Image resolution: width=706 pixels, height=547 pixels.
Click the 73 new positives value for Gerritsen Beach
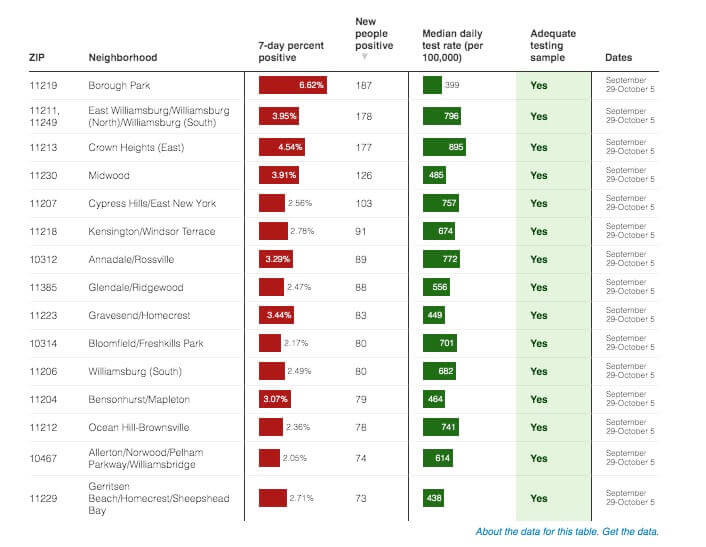pyautogui.click(x=362, y=498)
